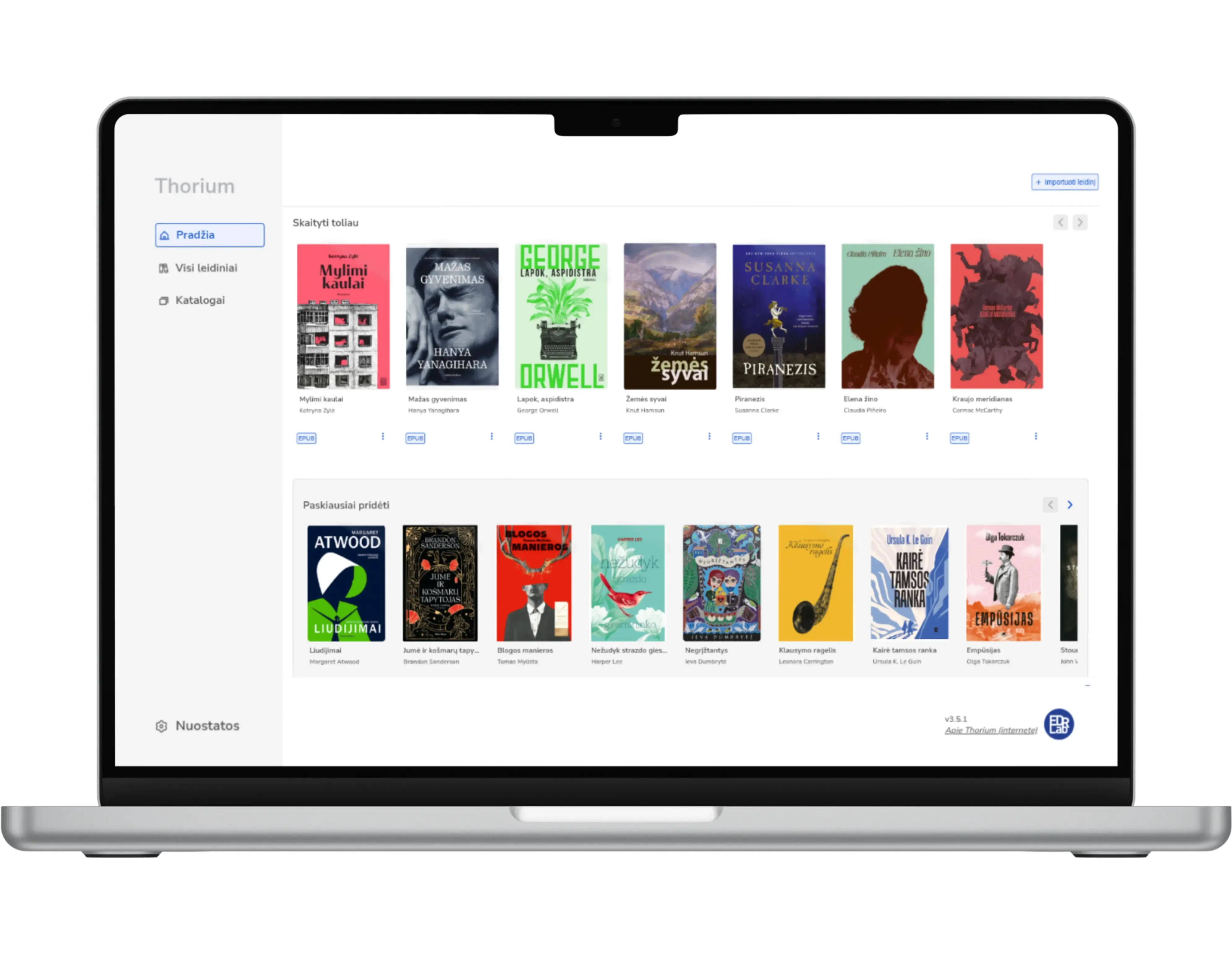This screenshot has width=1232, height=961.
Task: Click the Cormac McCarthy author text
Action: coord(978,411)
